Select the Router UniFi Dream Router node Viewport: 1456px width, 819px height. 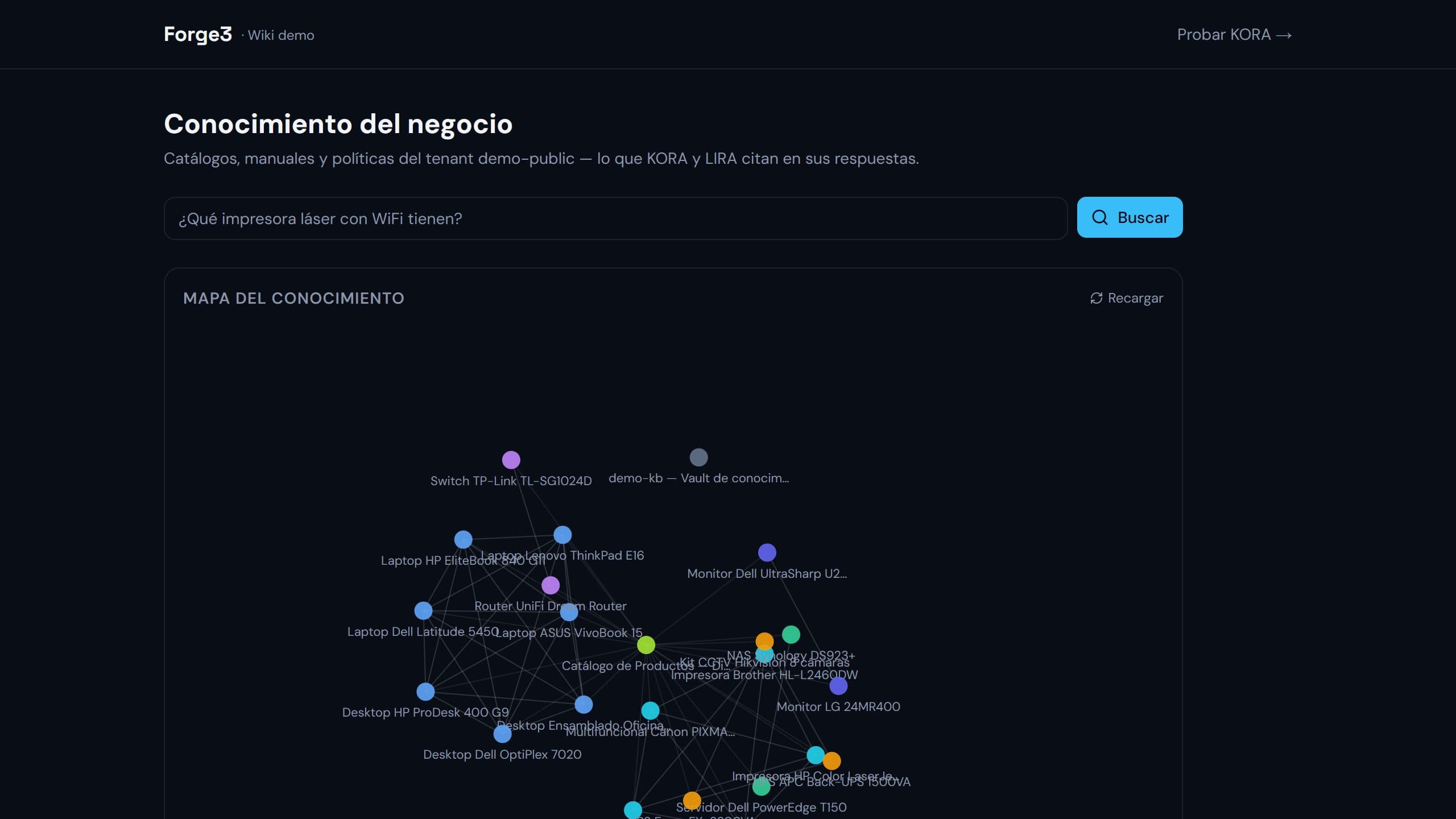(x=551, y=585)
